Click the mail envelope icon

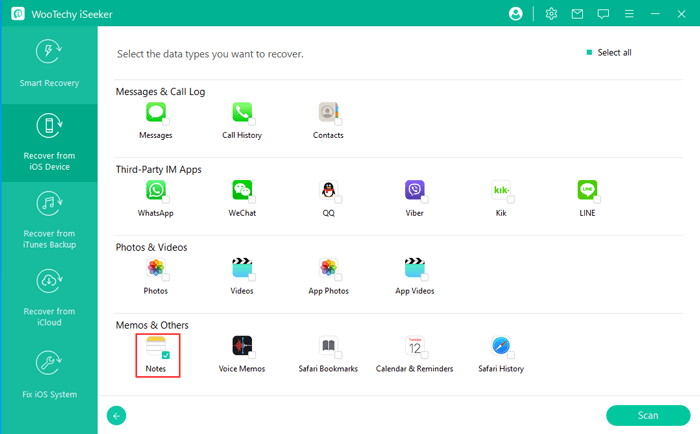tap(577, 14)
